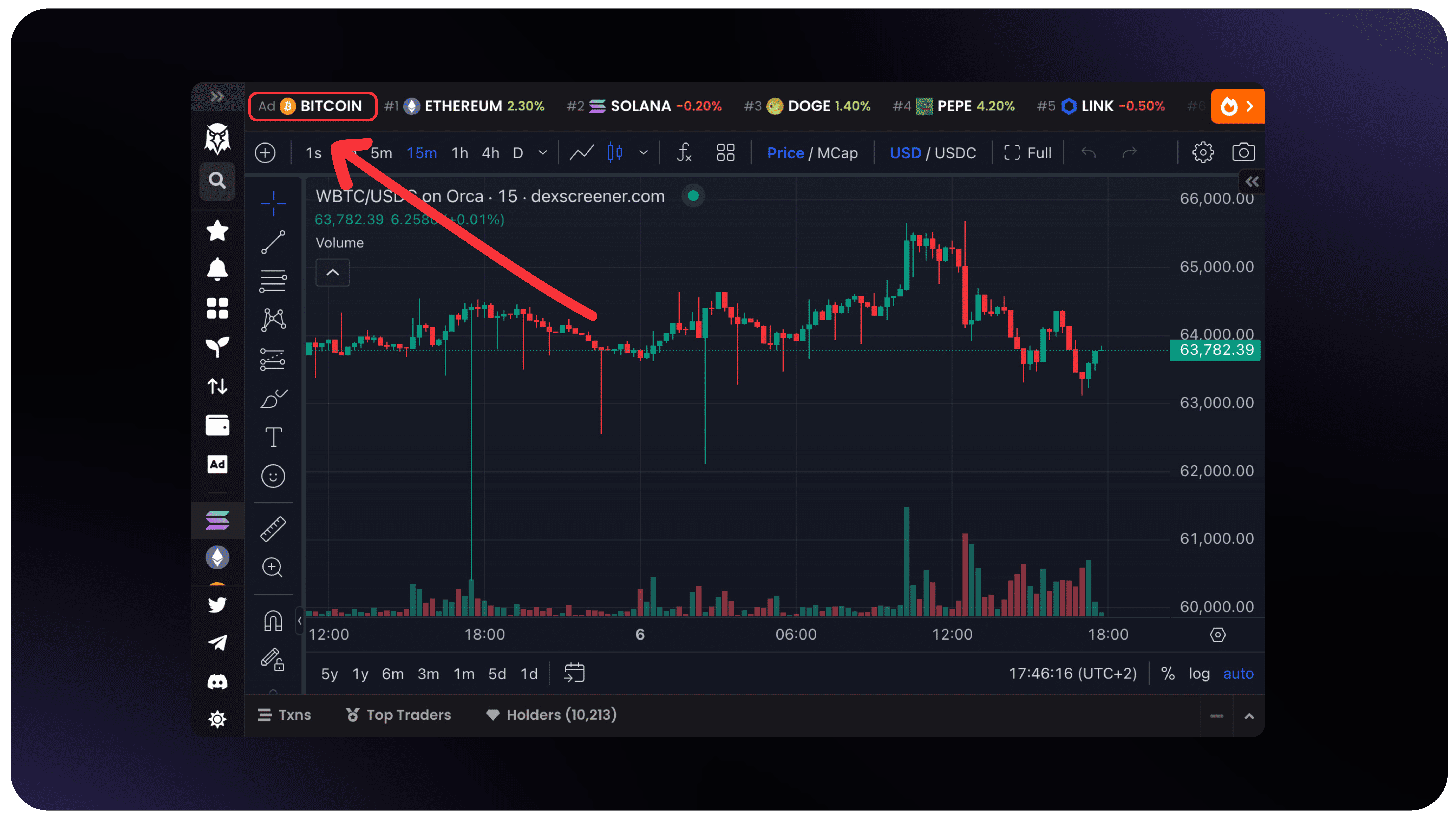The height and width of the screenshot is (819, 1456).
Task: Switch to the Txns tab
Action: [x=284, y=715]
